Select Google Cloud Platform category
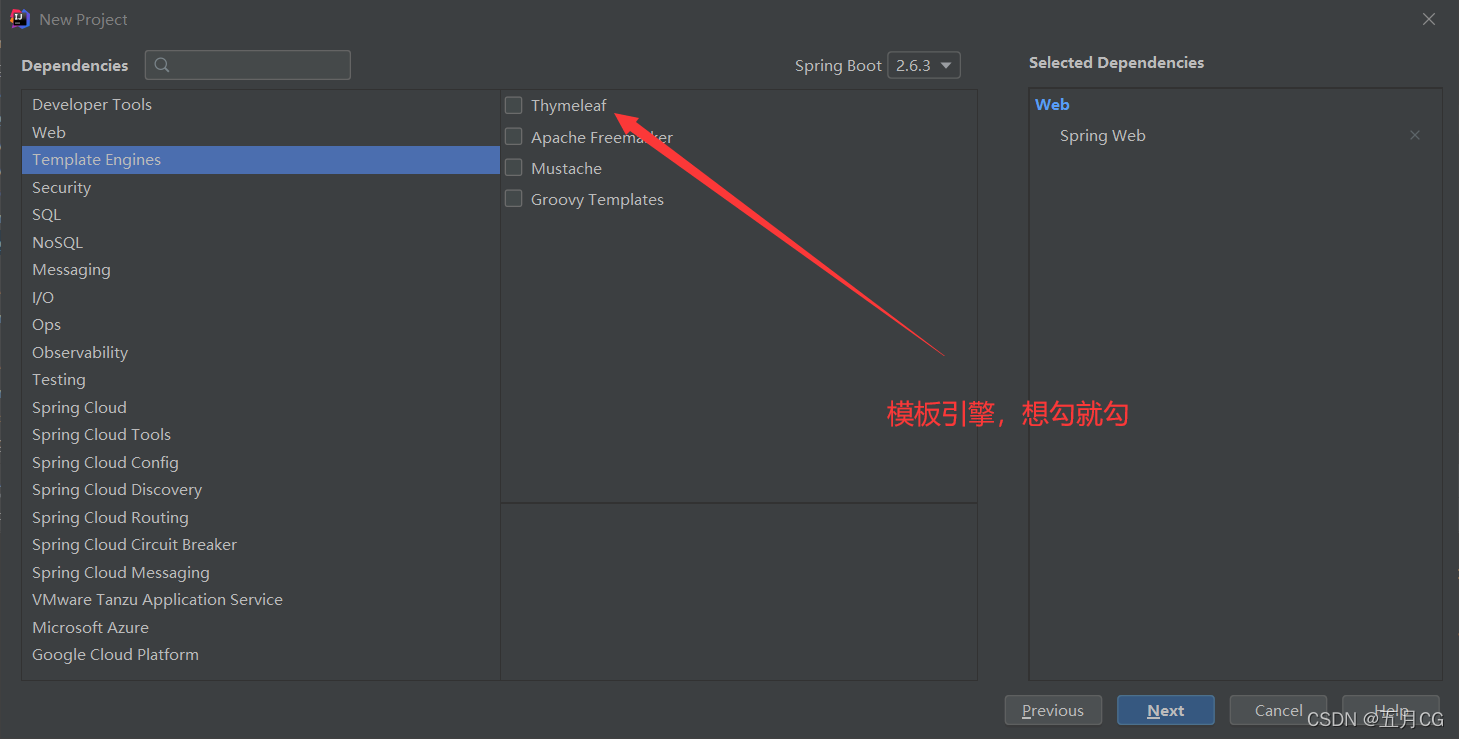The height and width of the screenshot is (739, 1459). tap(260, 655)
